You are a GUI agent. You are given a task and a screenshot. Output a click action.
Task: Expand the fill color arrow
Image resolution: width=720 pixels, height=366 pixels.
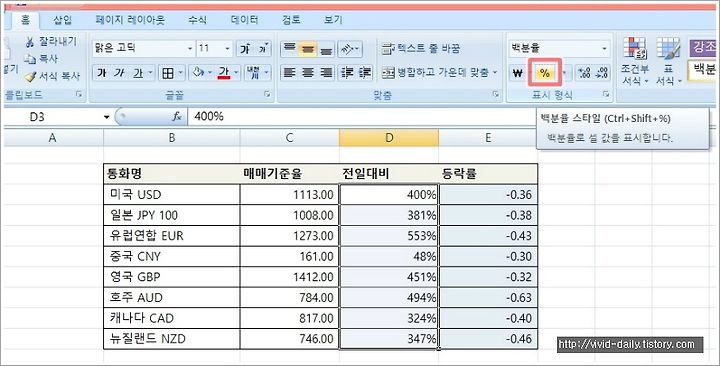[210, 73]
